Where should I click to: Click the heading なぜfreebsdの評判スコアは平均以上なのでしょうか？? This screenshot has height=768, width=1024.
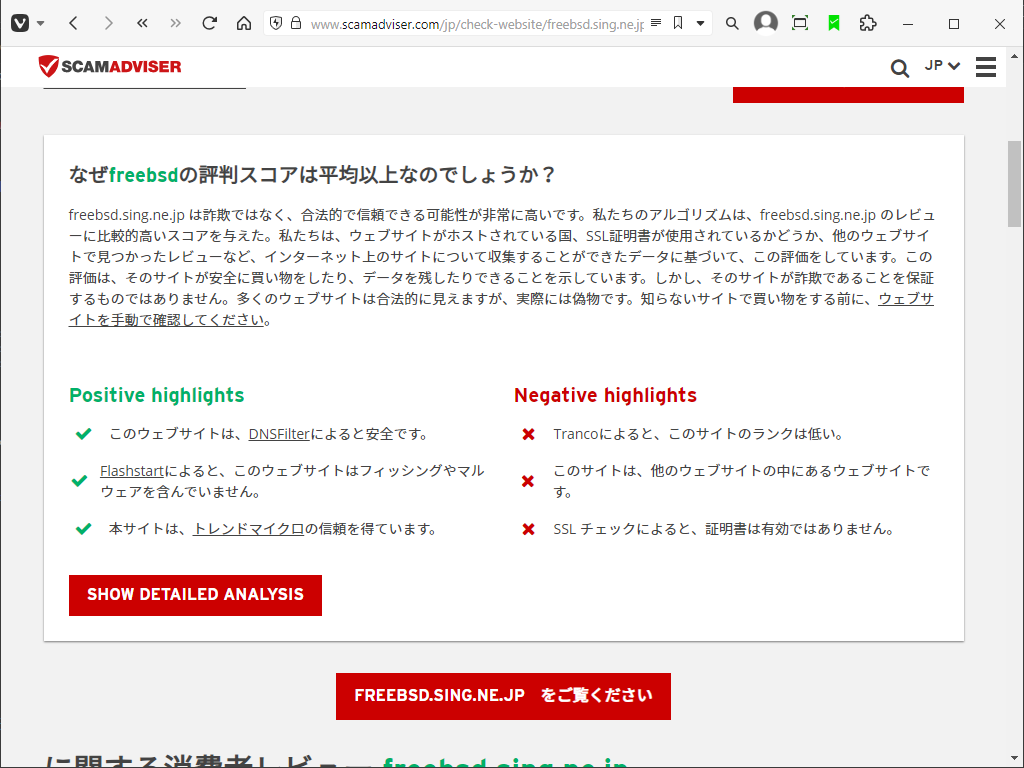click(x=313, y=174)
